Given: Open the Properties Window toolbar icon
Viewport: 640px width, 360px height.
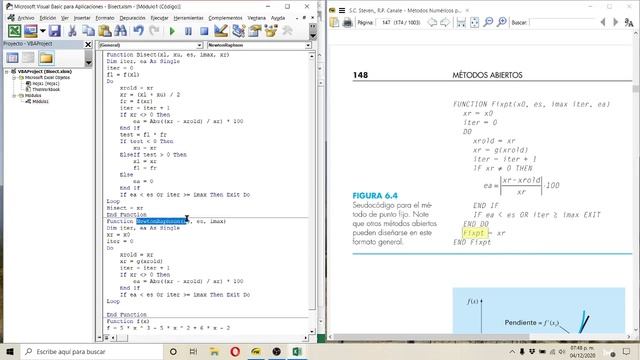Looking at the screenshot, I should [255, 31].
